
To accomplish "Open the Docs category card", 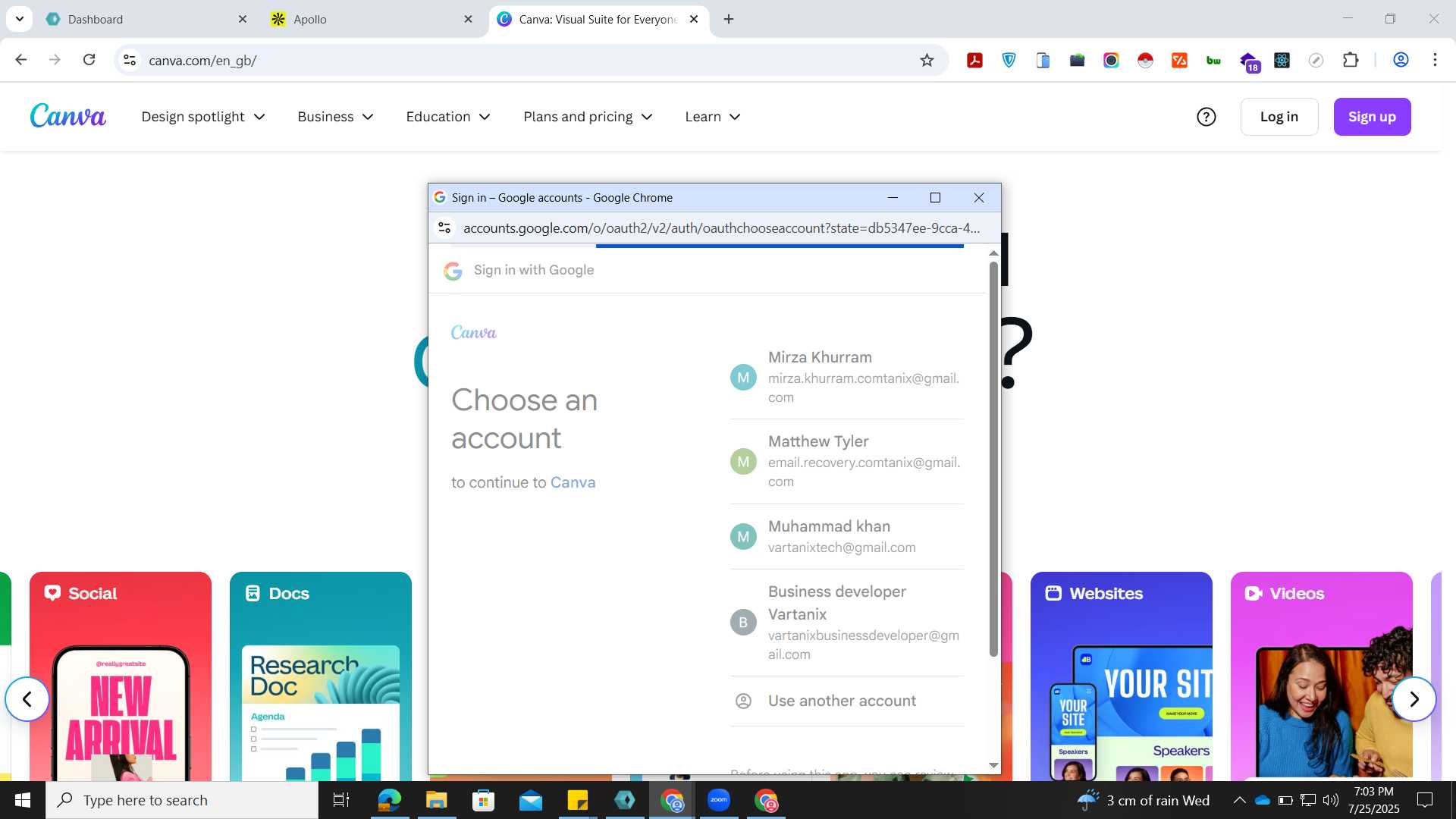I will click(x=321, y=676).
